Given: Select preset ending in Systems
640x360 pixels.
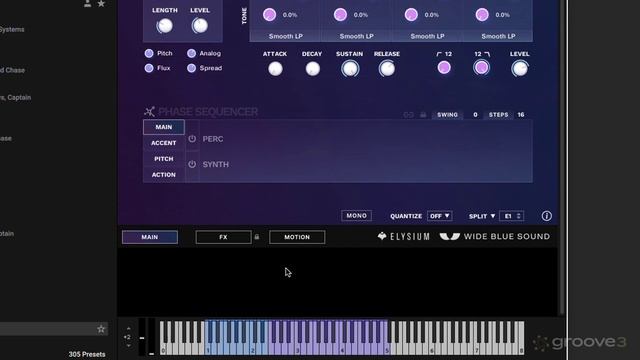Looking at the screenshot, I should click(x=12, y=29).
